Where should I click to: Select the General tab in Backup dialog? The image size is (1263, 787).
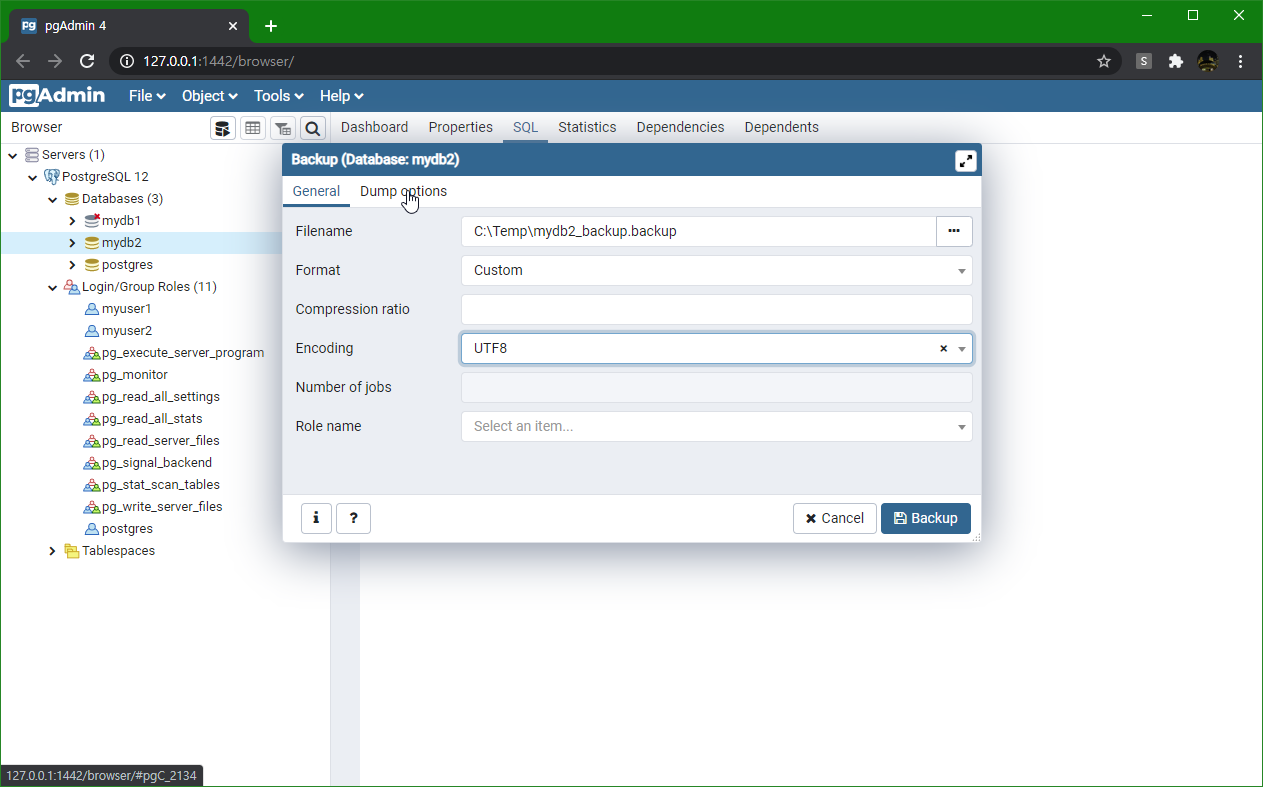[x=316, y=191]
